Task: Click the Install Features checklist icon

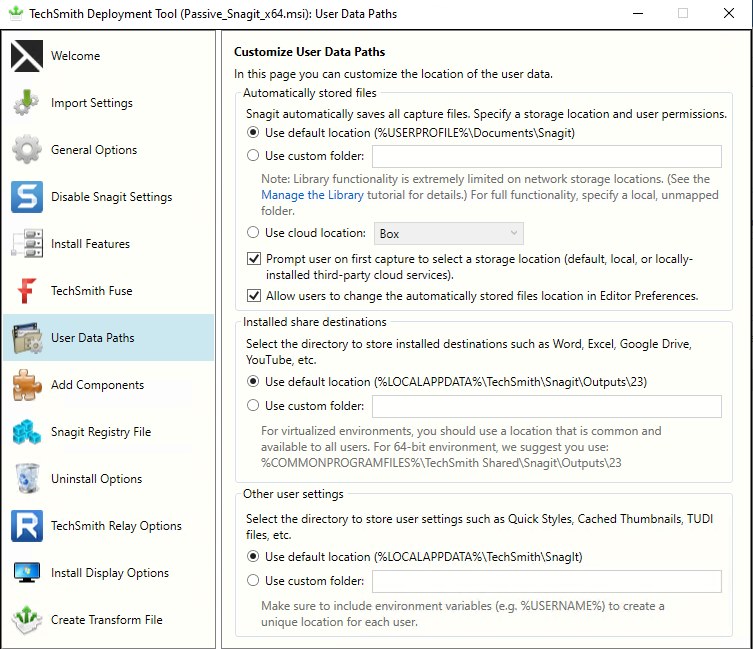Action: click(x=27, y=244)
